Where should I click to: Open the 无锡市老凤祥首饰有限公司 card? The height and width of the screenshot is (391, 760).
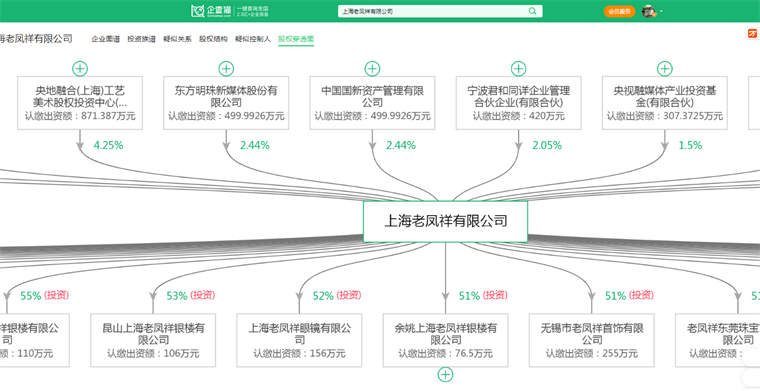(x=592, y=340)
